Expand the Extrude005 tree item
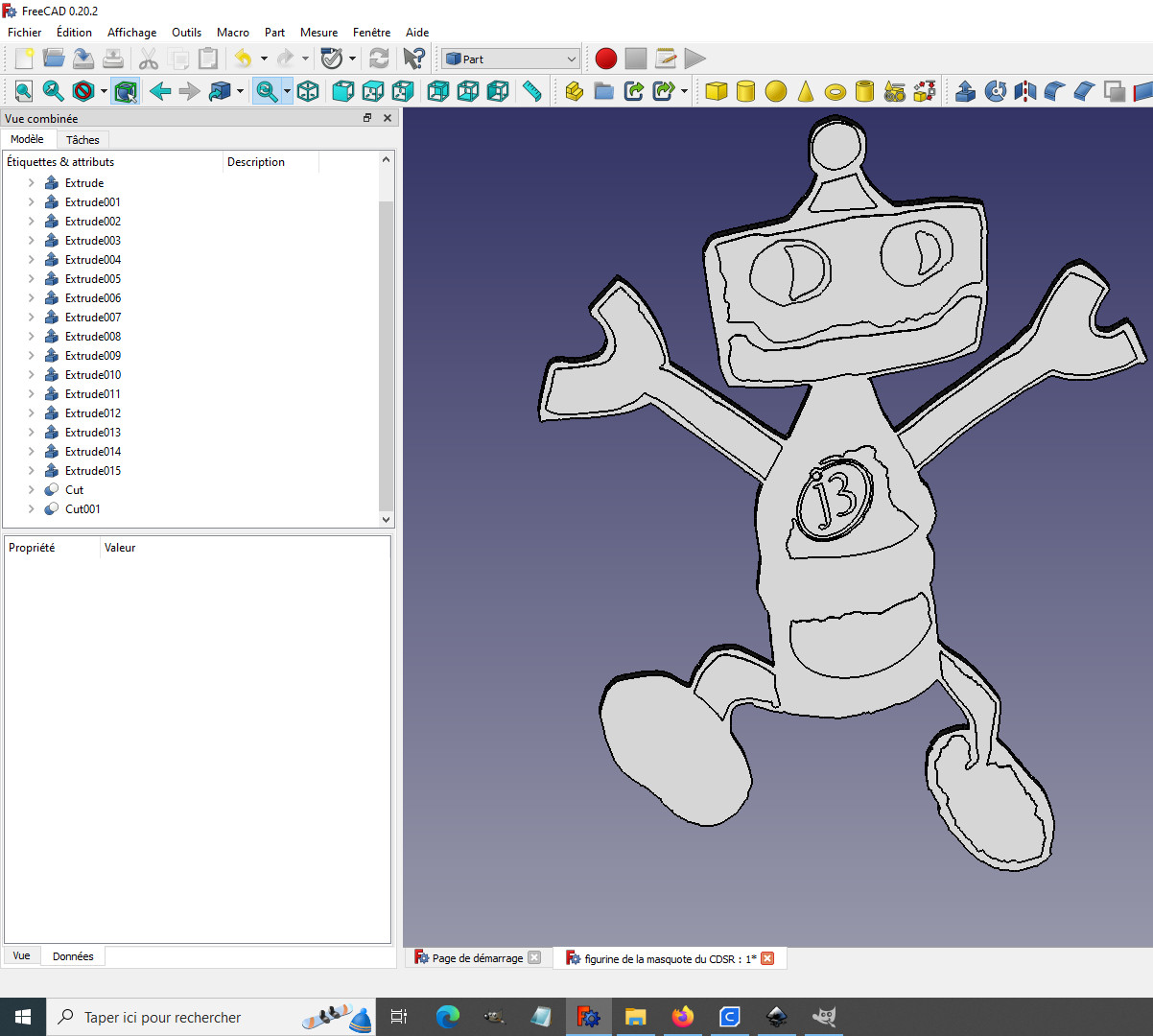The height and width of the screenshot is (1036, 1153). point(31,279)
